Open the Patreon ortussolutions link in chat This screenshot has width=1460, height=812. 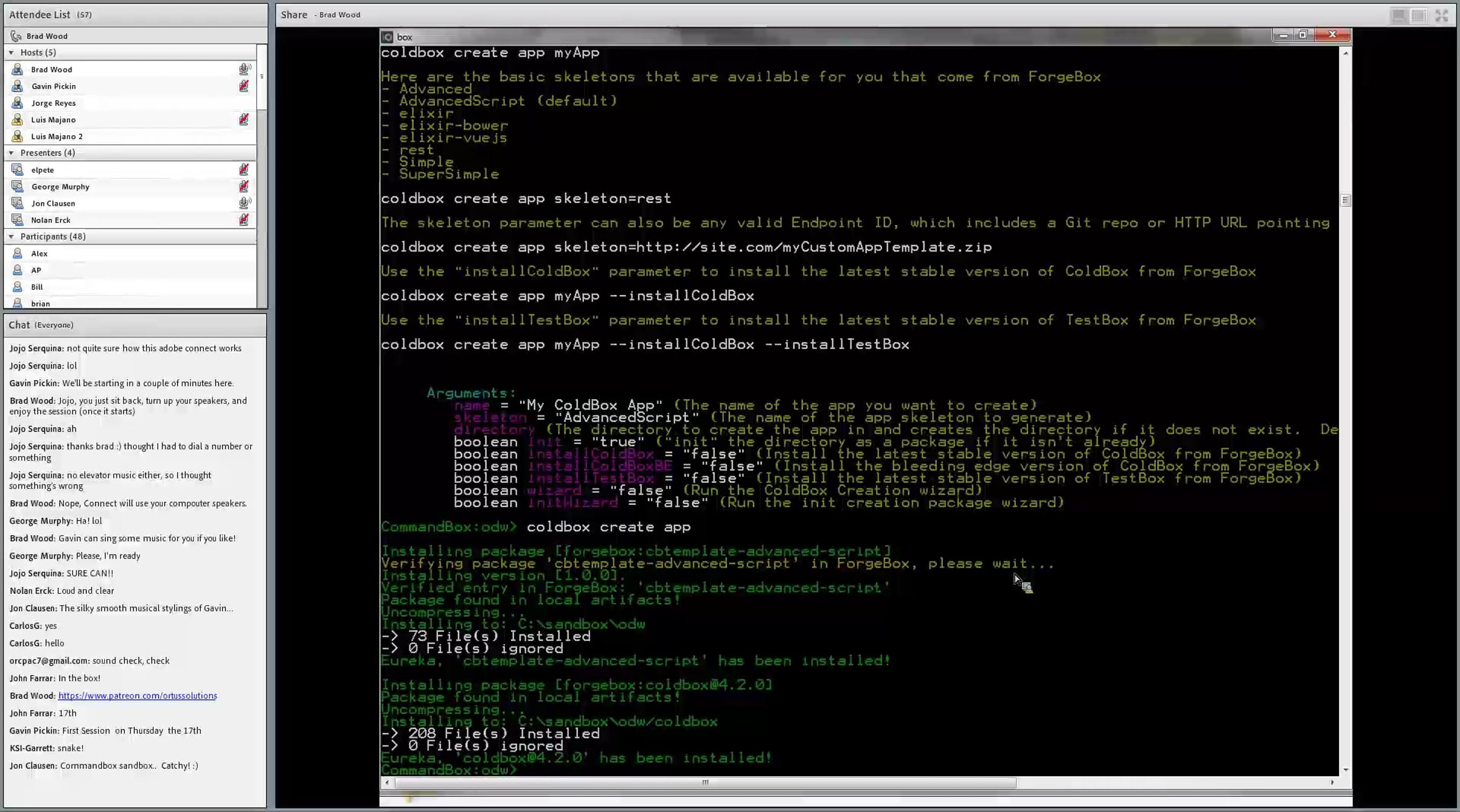click(x=137, y=696)
